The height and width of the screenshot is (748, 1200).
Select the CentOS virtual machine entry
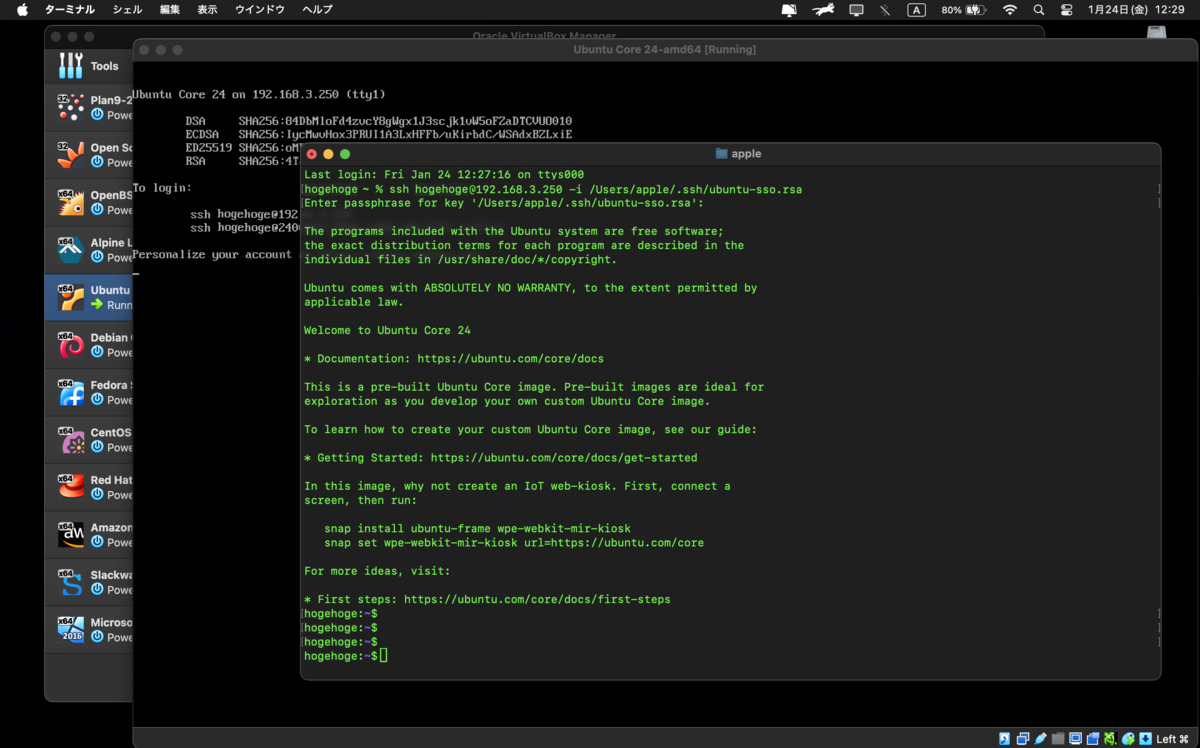[89, 440]
